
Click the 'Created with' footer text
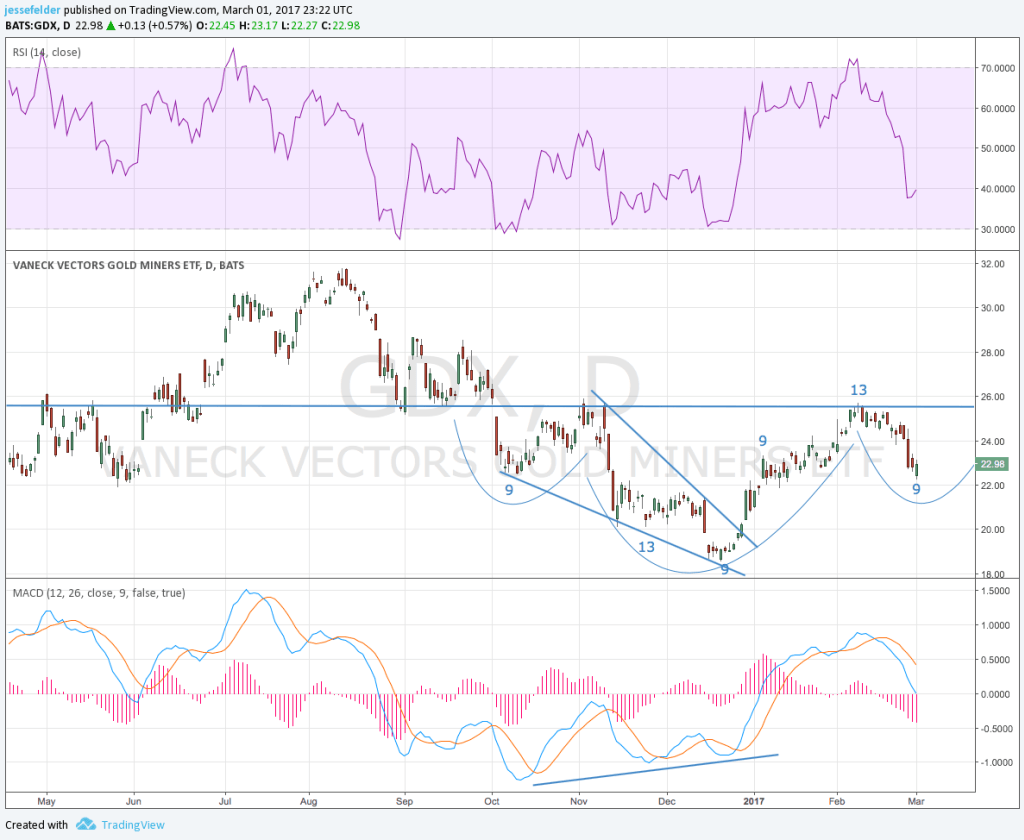37,825
